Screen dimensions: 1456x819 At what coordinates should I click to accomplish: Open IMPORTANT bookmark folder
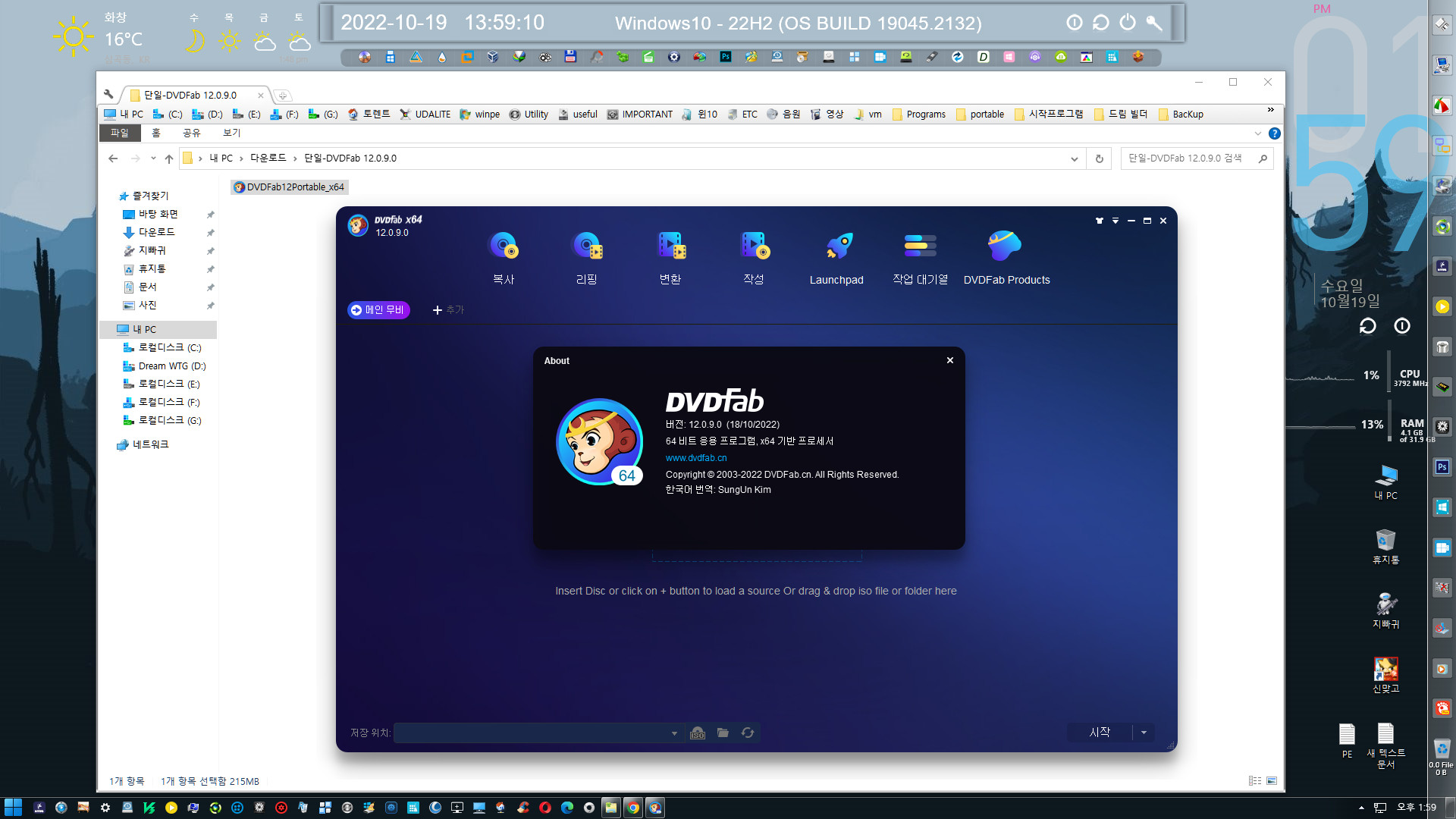pyautogui.click(x=640, y=115)
